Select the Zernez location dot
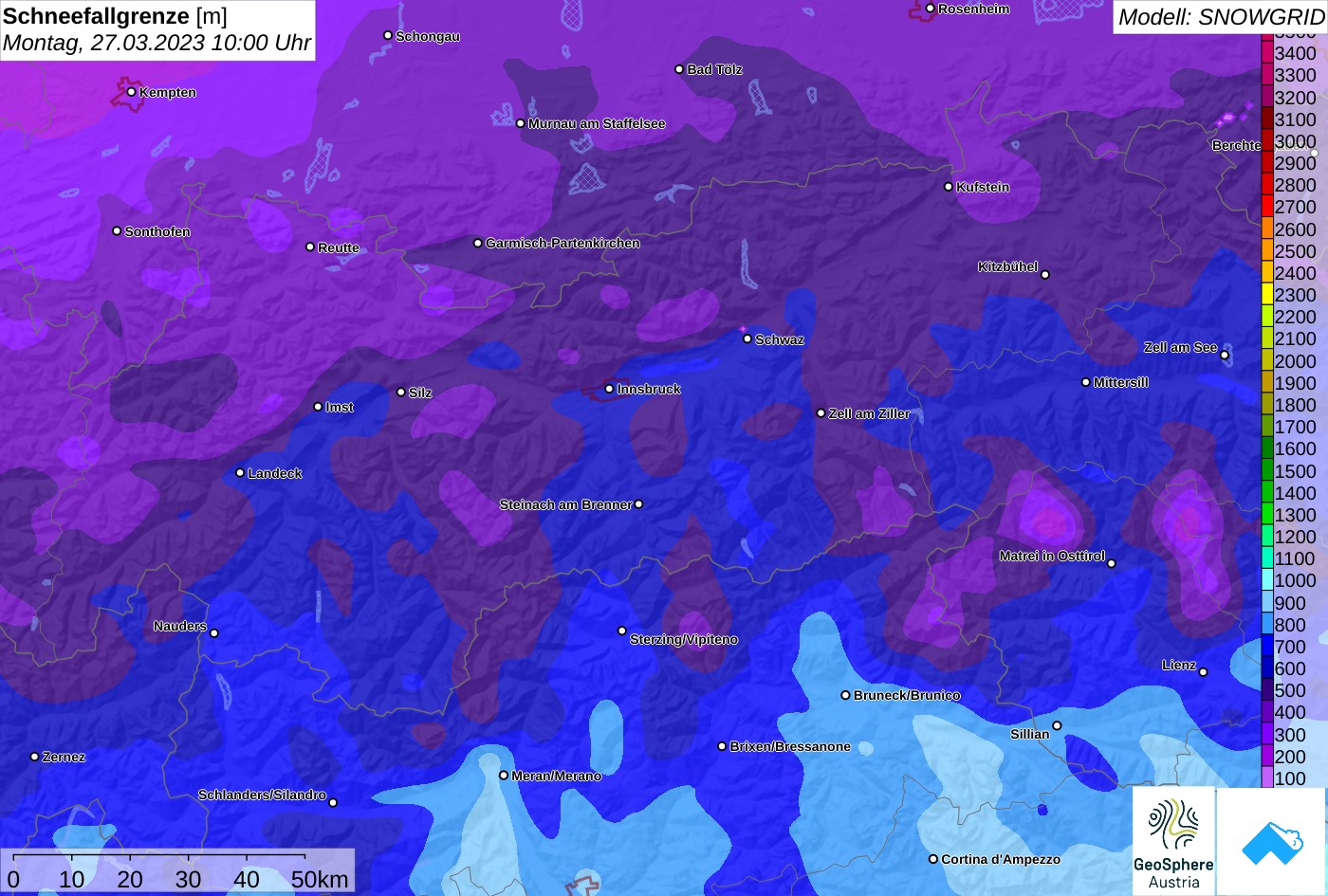Viewport: 1328px width, 896px height. point(35,757)
